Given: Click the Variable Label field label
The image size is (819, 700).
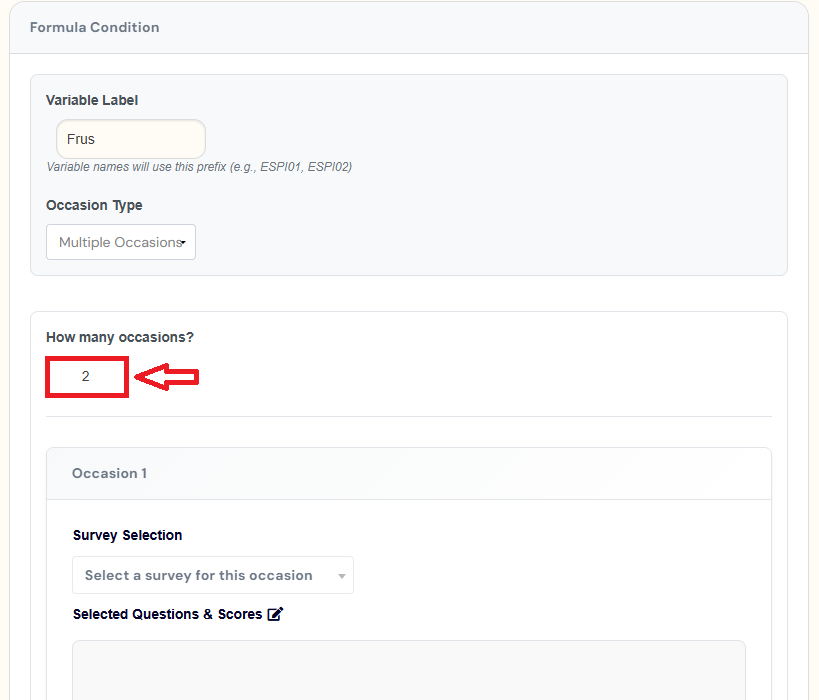Looking at the screenshot, I should click(92, 100).
